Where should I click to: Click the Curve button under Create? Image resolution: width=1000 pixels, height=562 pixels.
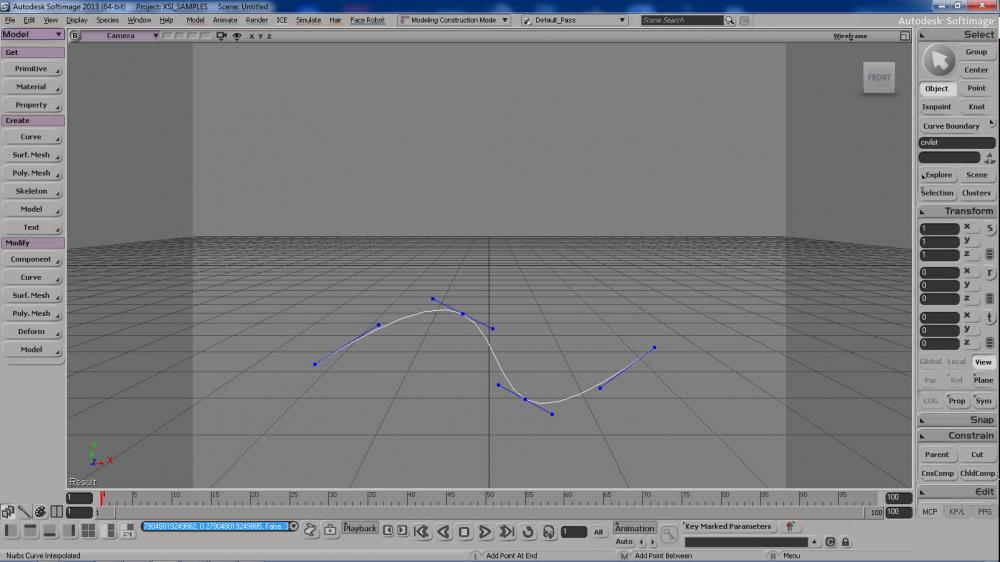pos(31,137)
